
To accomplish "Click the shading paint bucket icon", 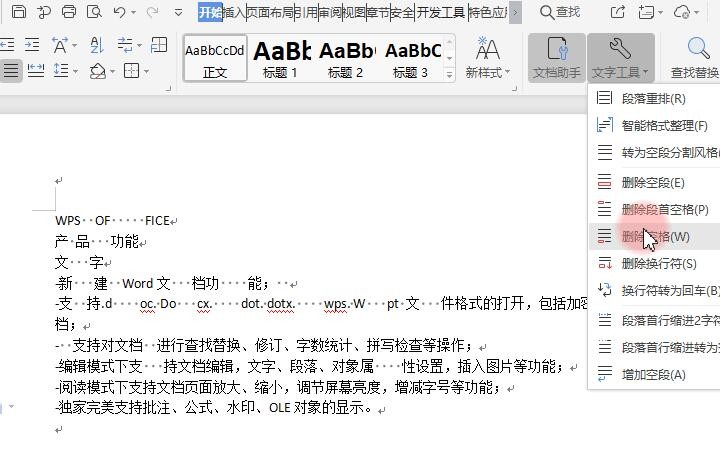I will point(97,71).
